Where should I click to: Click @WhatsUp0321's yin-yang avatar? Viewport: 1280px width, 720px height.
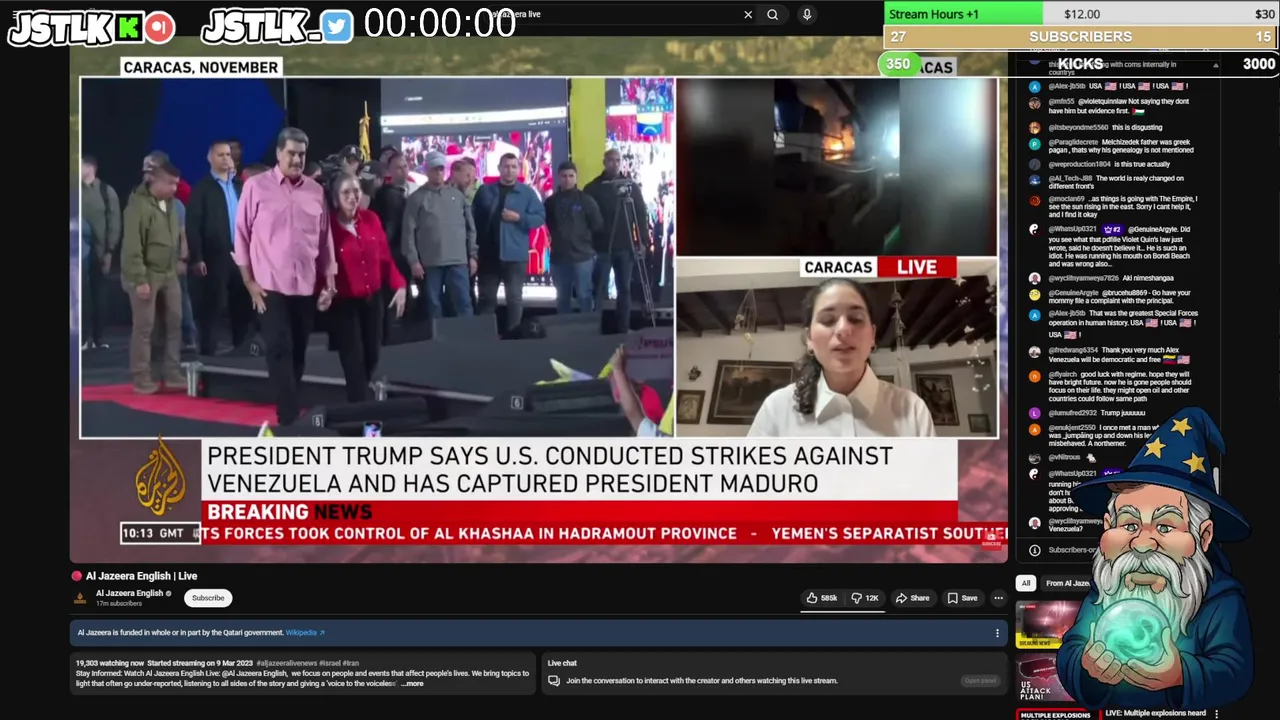pos(1035,230)
